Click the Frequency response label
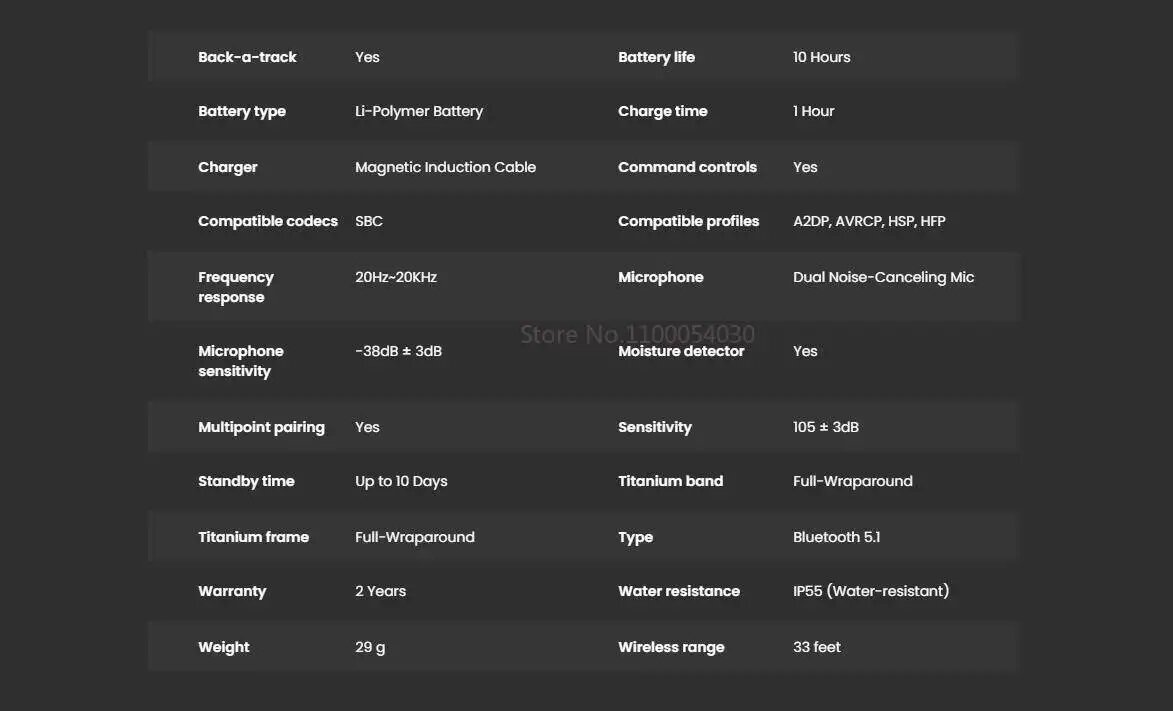The image size is (1173, 711). click(236, 287)
